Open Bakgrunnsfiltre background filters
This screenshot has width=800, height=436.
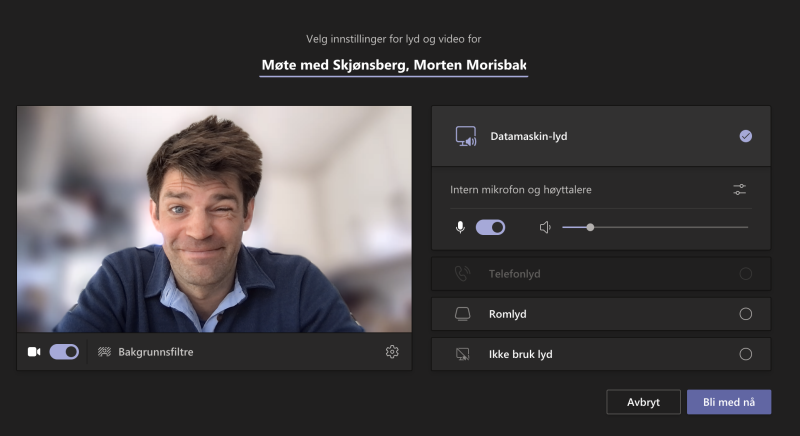click(x=155, y=352)
